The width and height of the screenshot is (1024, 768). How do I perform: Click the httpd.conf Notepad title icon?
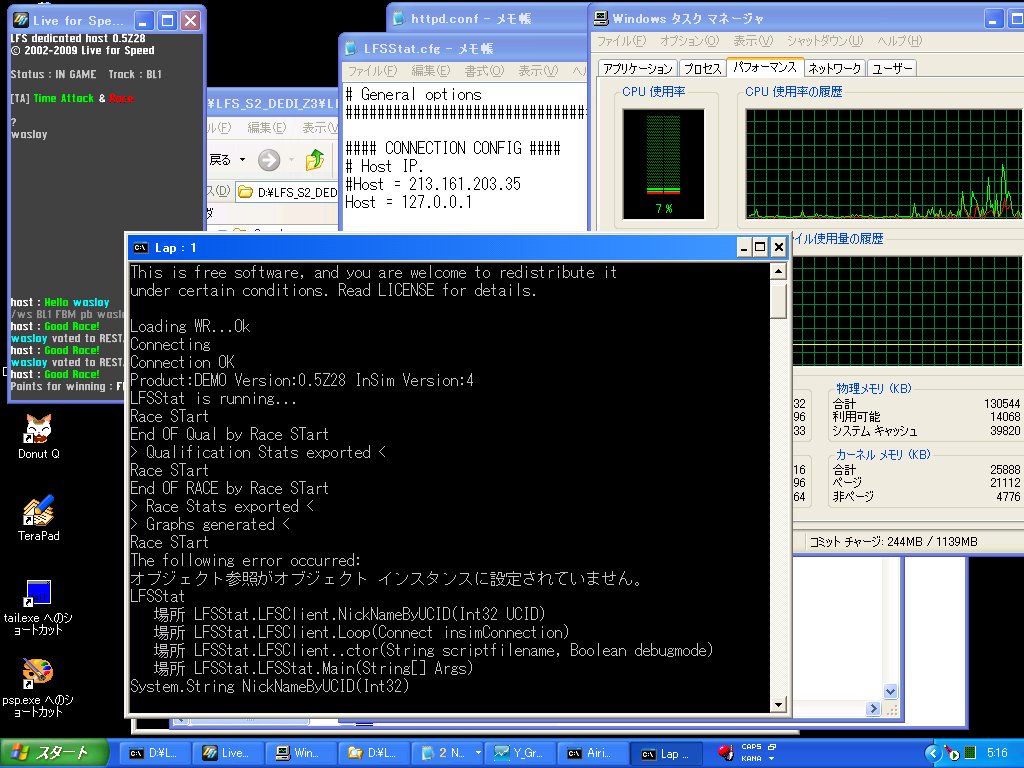(x=398, y=18)
